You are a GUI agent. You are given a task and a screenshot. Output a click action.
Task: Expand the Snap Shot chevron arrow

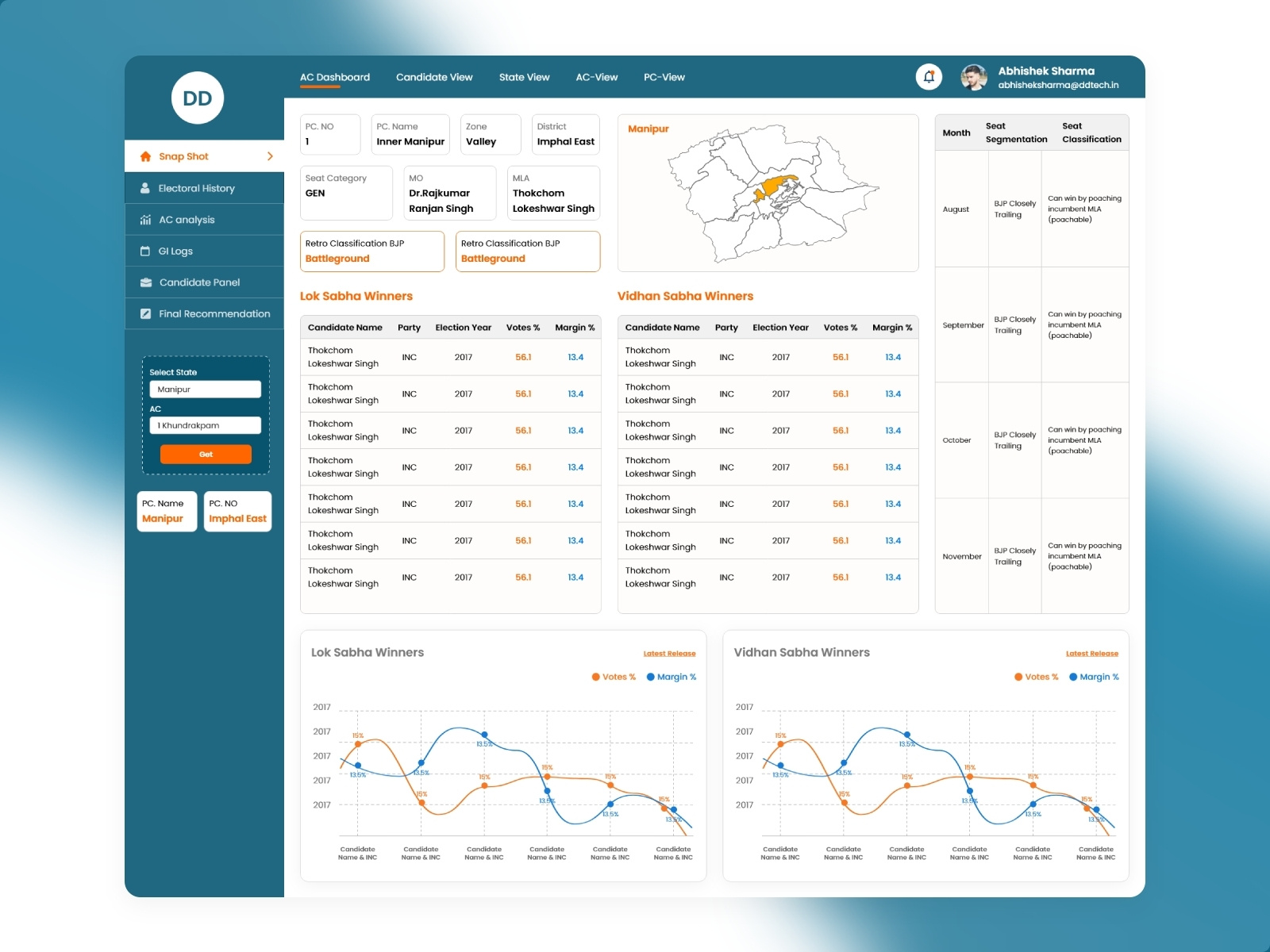[x=270, y=156]
